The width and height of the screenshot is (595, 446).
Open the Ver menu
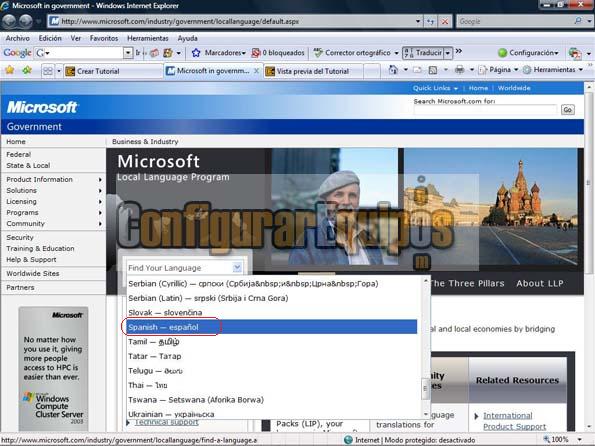pyautogui.click(x=76, y=38)
